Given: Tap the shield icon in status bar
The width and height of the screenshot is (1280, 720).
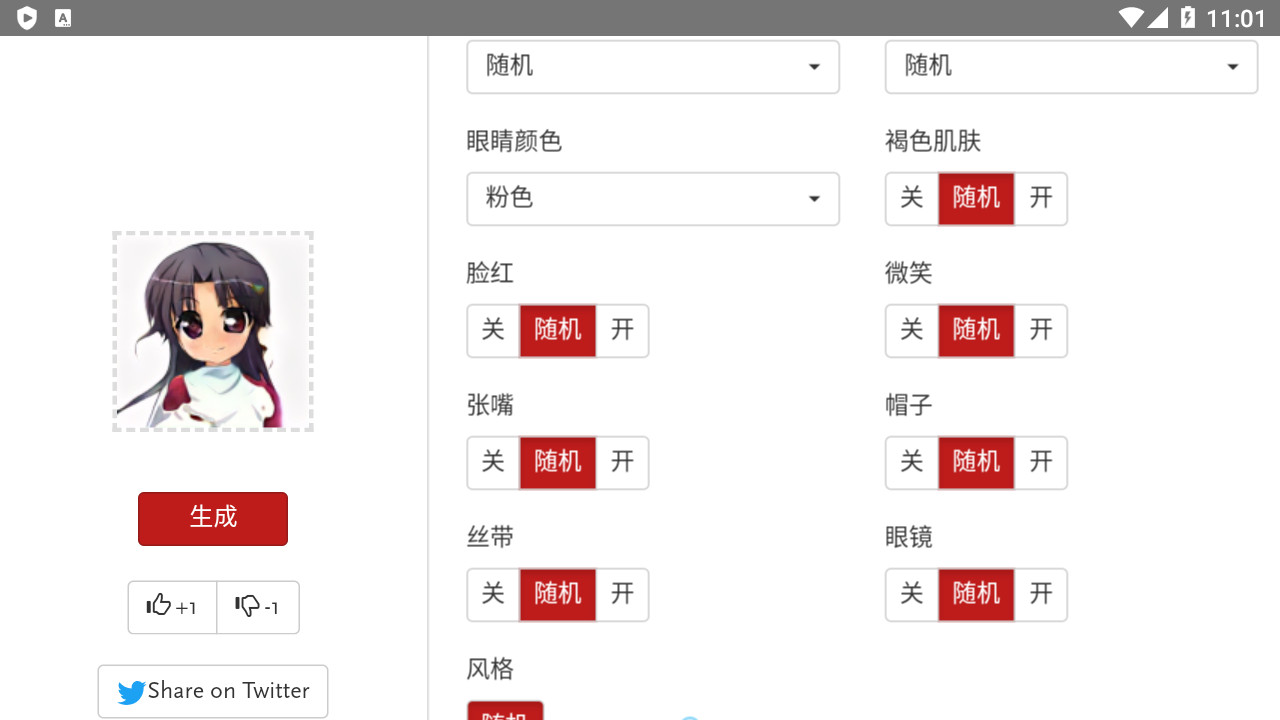Looking at the screenshot, I should (27, 18).
